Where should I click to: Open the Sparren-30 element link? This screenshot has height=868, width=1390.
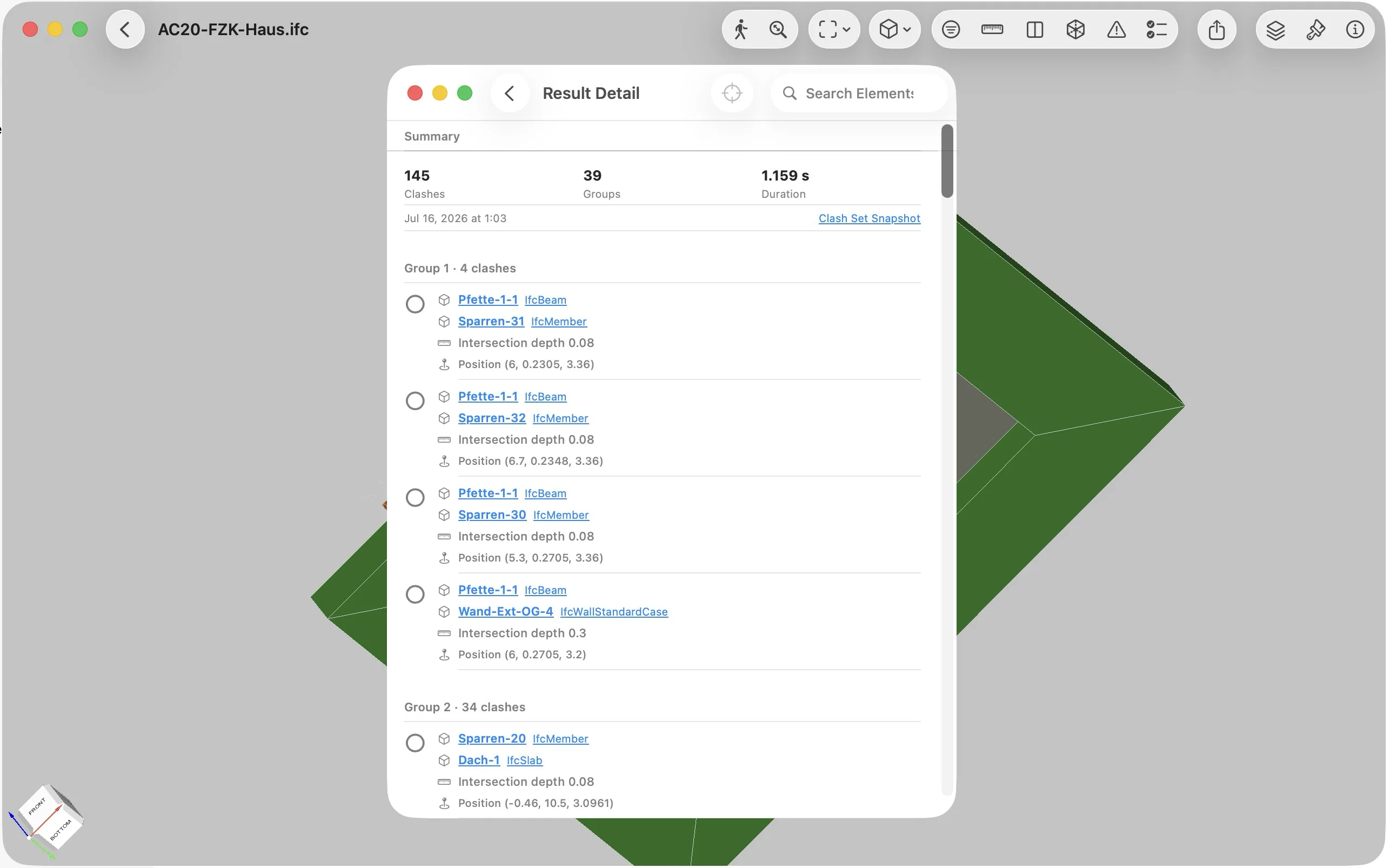click(492, 515)
